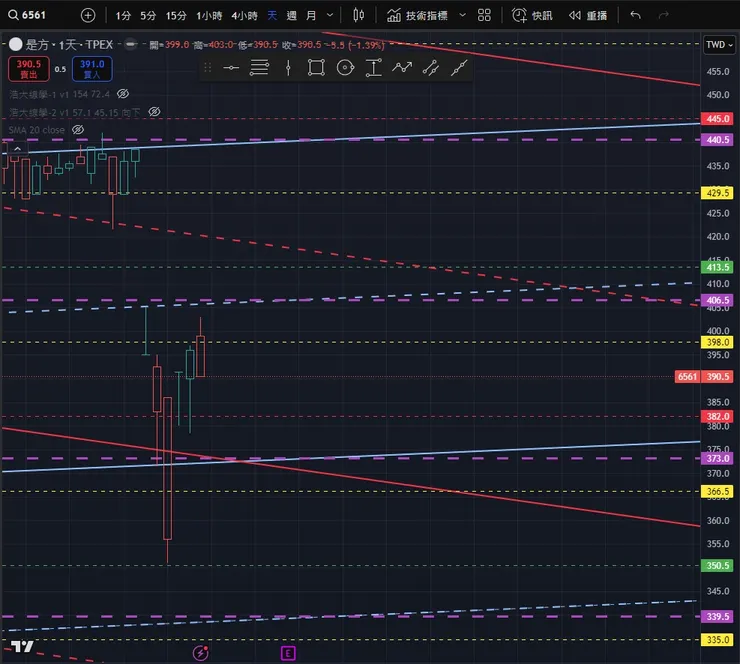Expand the timeframe dropdown arrow
Image resolution: width=740 pixels, height=664 pixels.
pos(330,15)
